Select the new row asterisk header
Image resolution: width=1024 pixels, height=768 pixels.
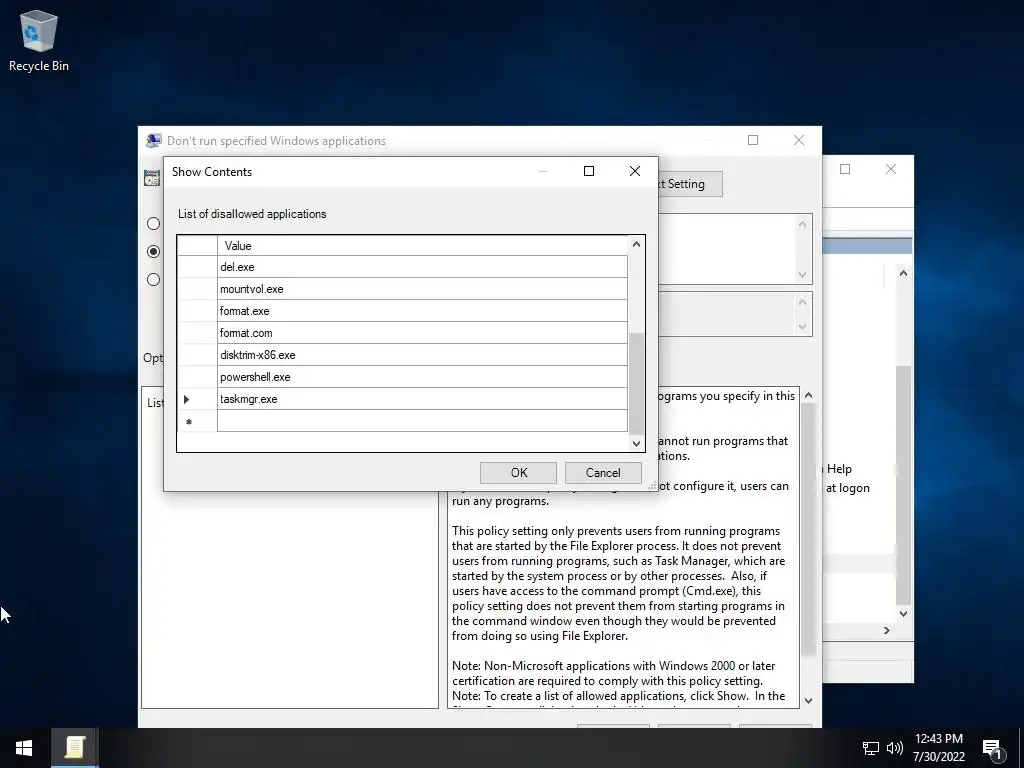[197, 421]
